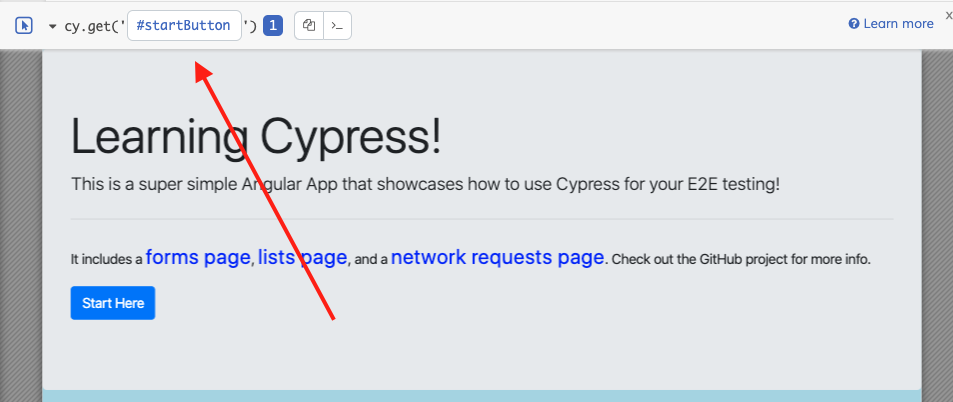Go to the lists page link
The image size is (953, 402).
pos(302,258)
